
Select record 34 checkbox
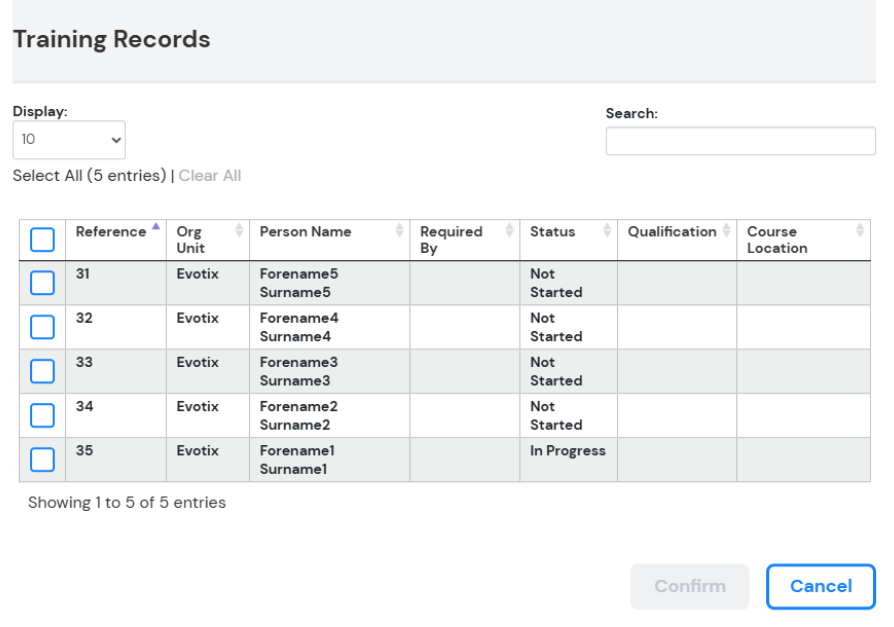click(42, 415)
